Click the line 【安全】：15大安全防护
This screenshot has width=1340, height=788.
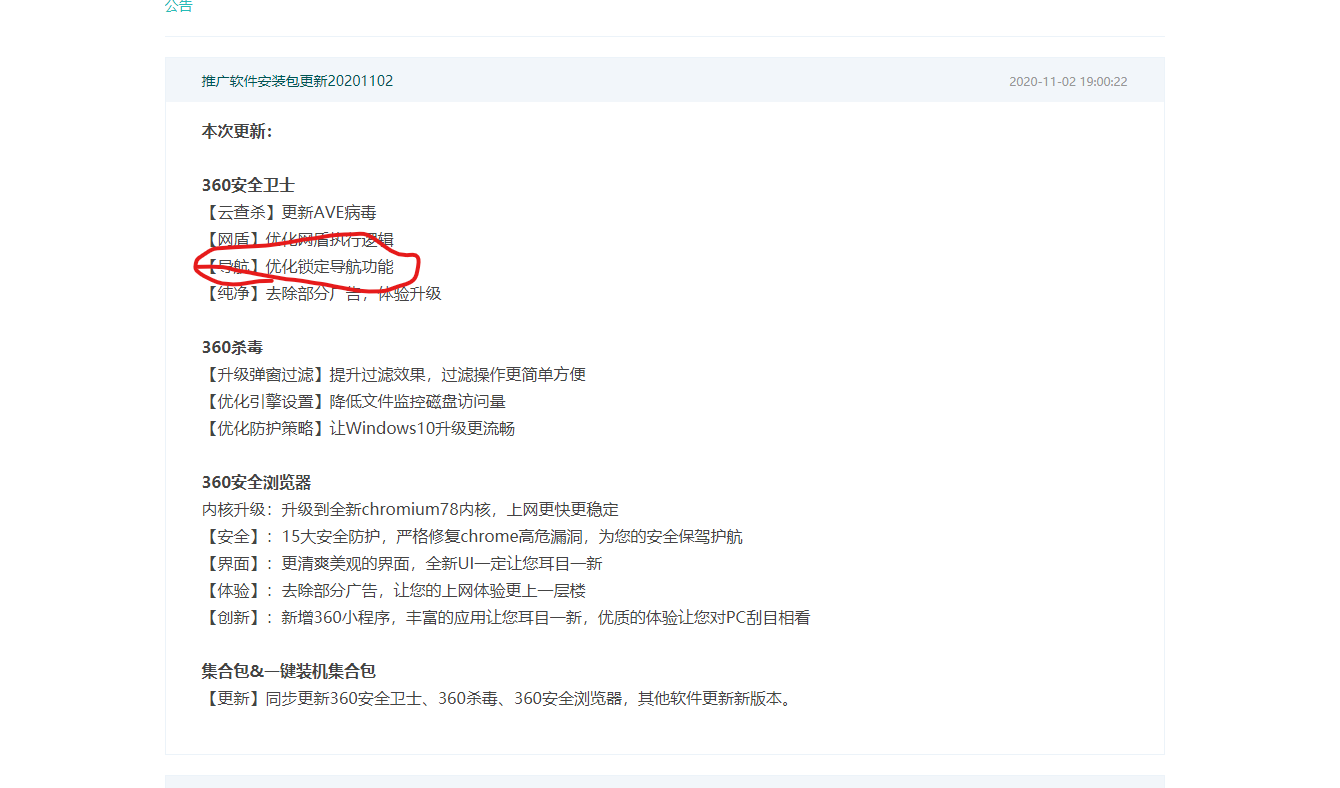coord(472,537)
